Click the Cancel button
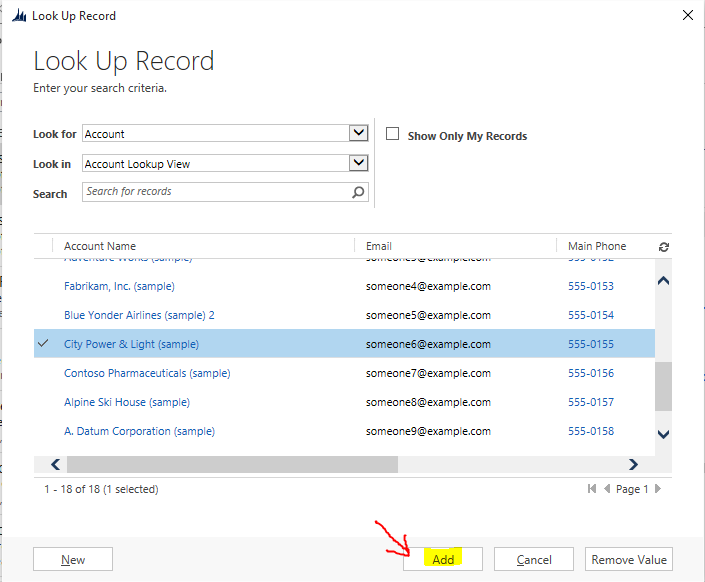This screenshot has height=582, width=705. [x=534, y=559]
